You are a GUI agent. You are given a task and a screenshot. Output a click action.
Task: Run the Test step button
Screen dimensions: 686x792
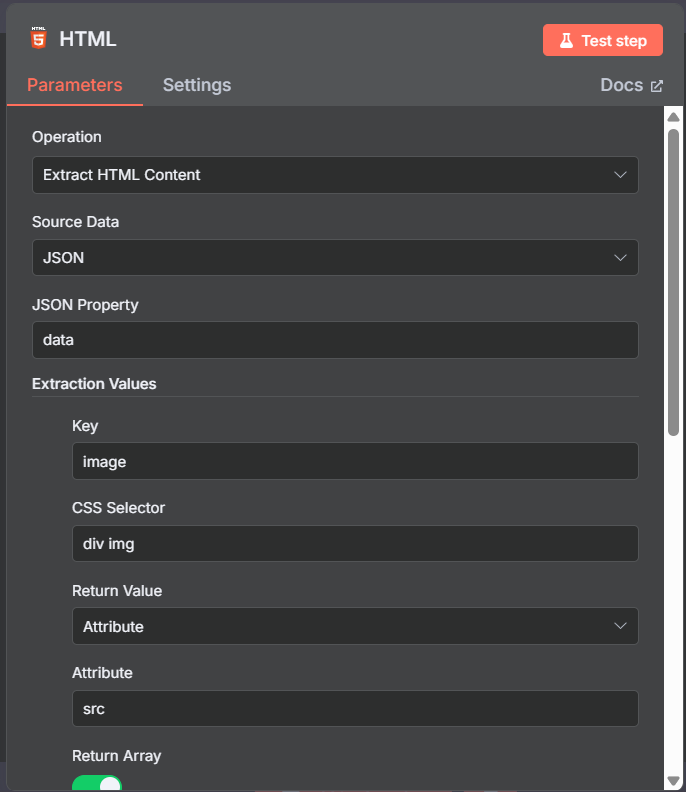603,40
